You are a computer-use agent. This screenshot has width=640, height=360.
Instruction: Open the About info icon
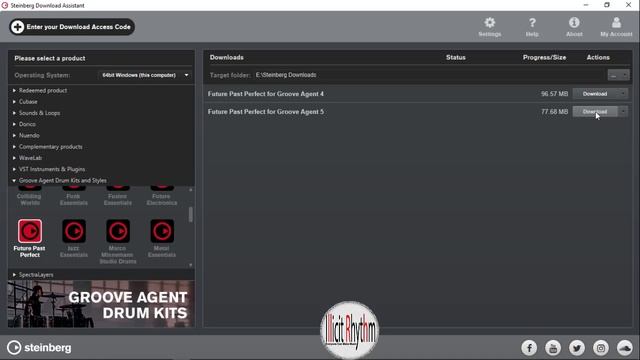[x=574, y=23]
